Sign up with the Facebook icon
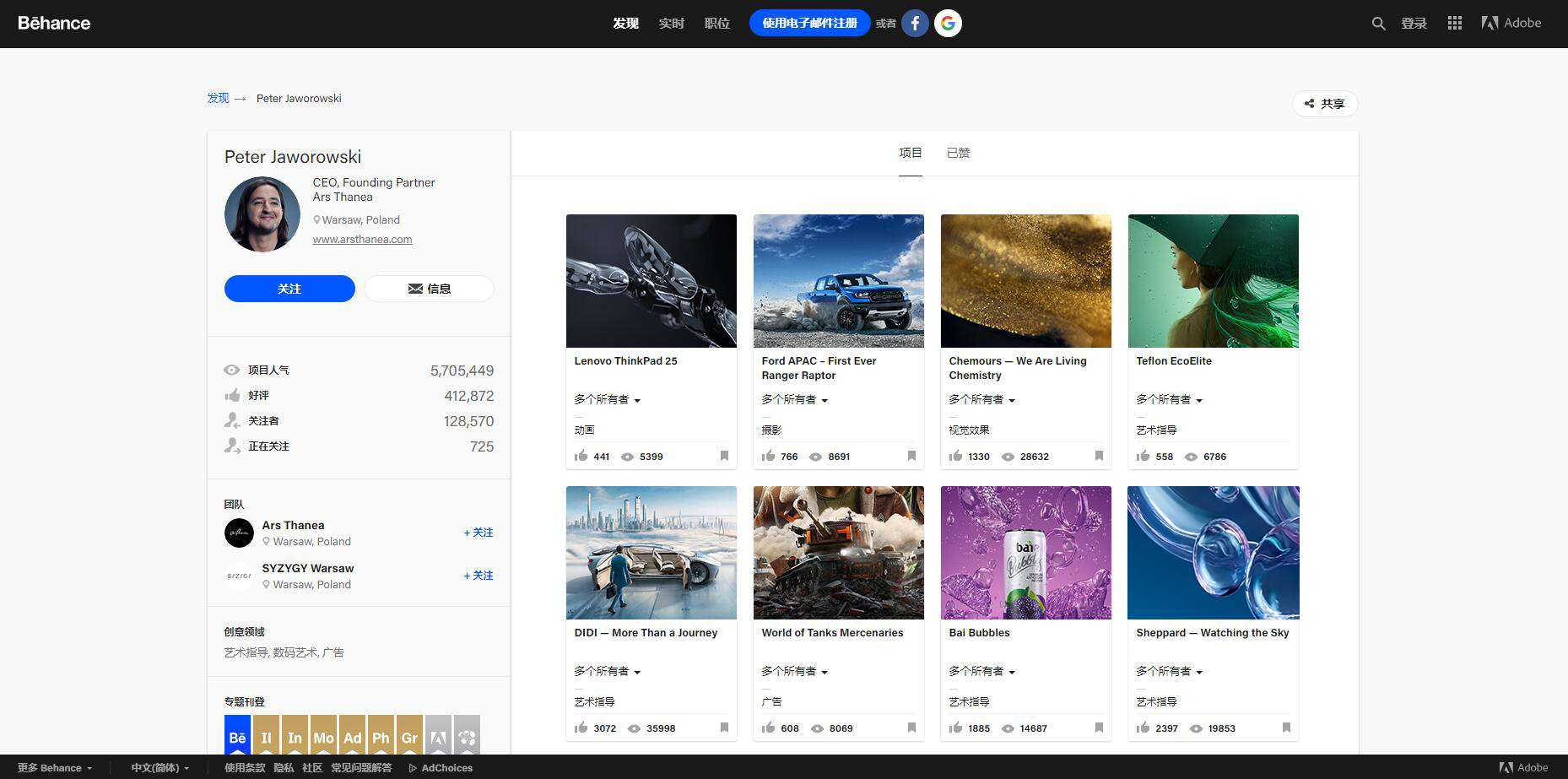 [x=915, y=24]
